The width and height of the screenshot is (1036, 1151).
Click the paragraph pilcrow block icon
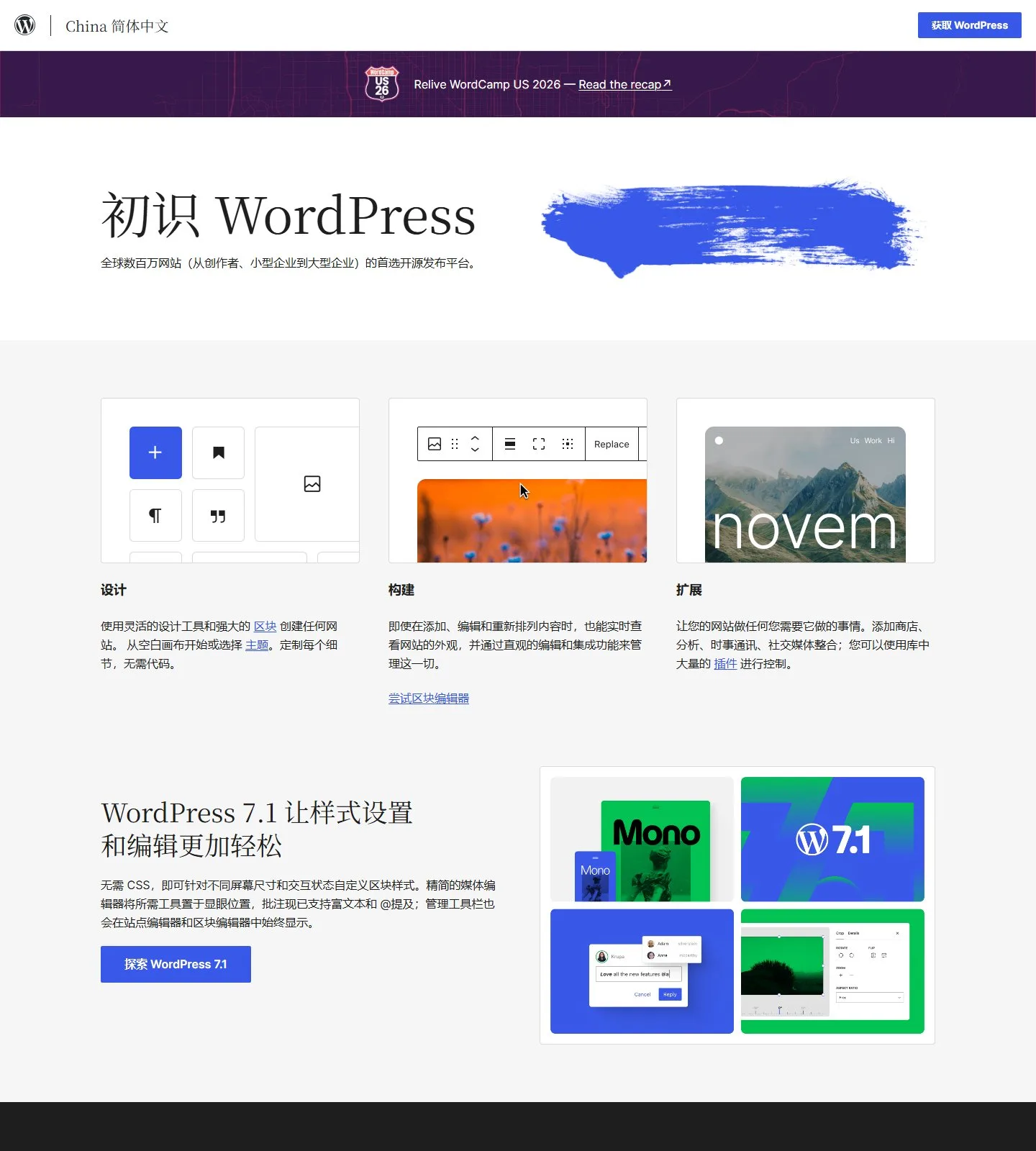155,515
